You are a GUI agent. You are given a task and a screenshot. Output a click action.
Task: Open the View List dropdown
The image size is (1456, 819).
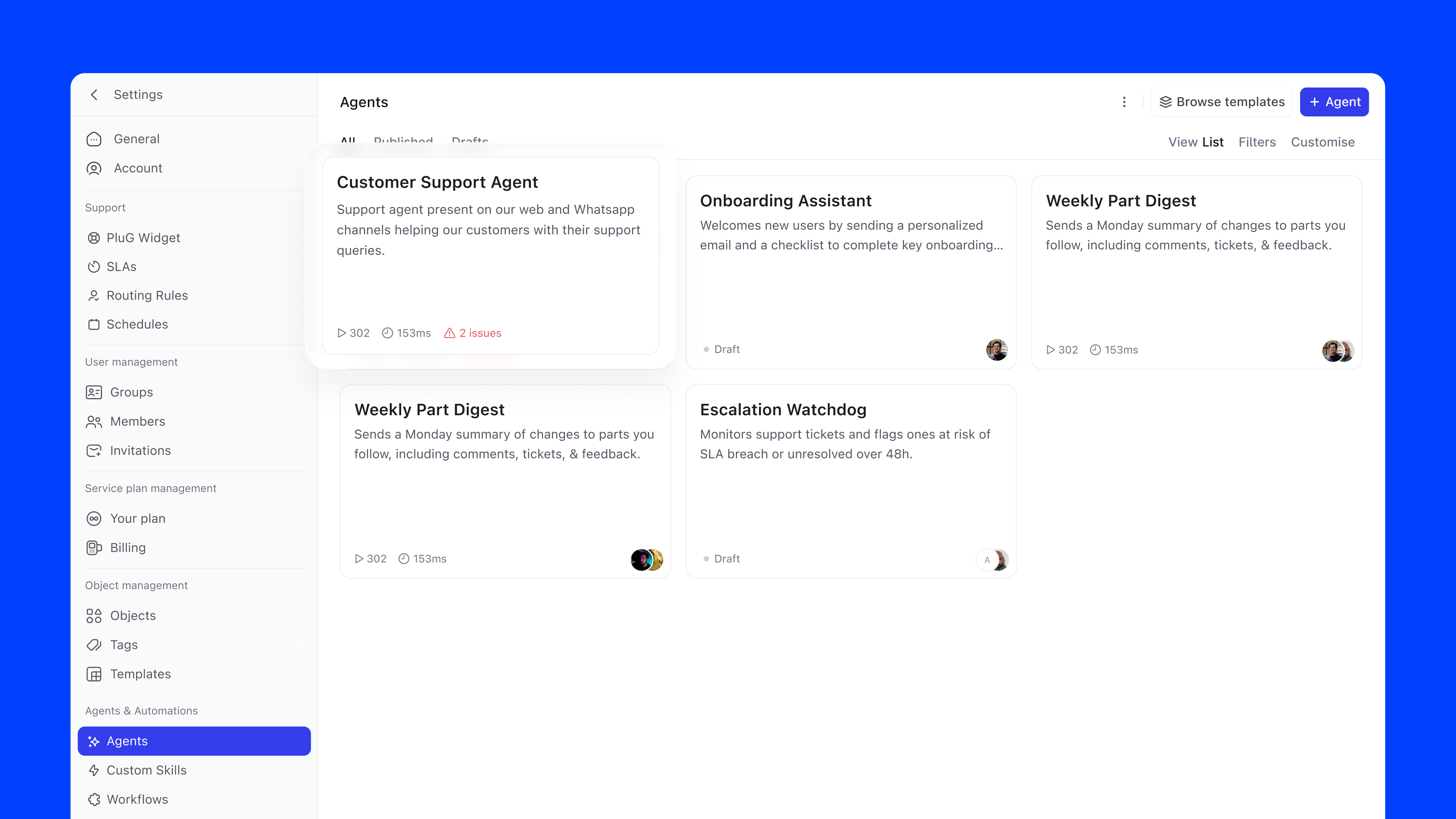(1196, 142)
